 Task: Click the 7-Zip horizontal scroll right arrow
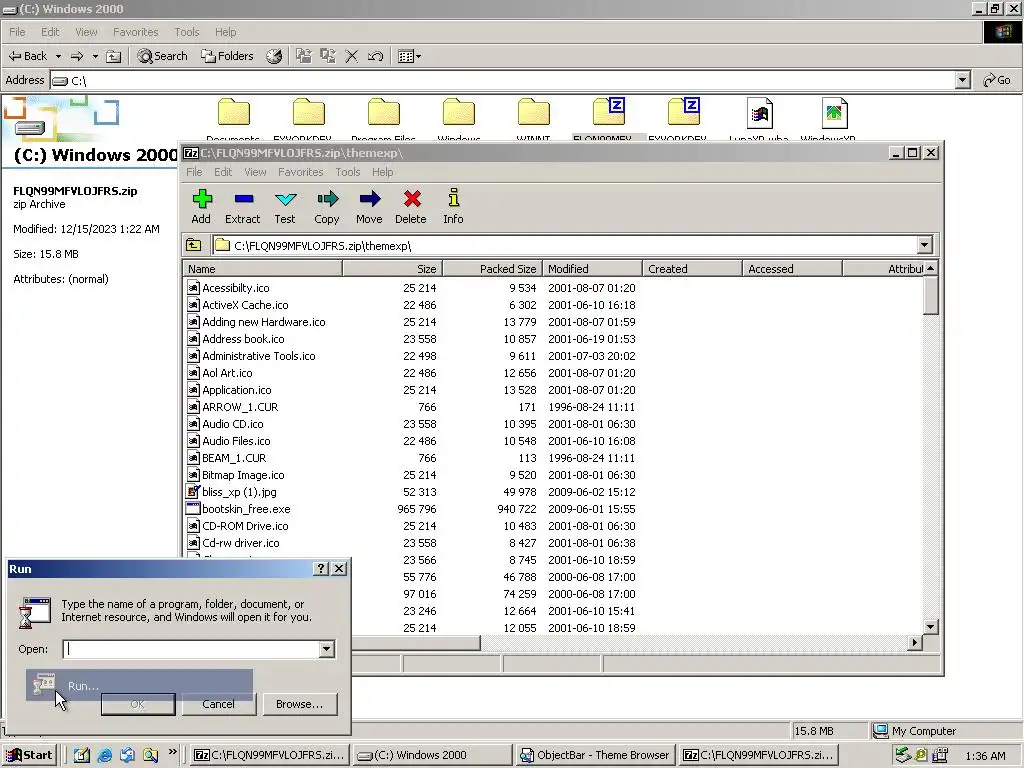[914, 643]
